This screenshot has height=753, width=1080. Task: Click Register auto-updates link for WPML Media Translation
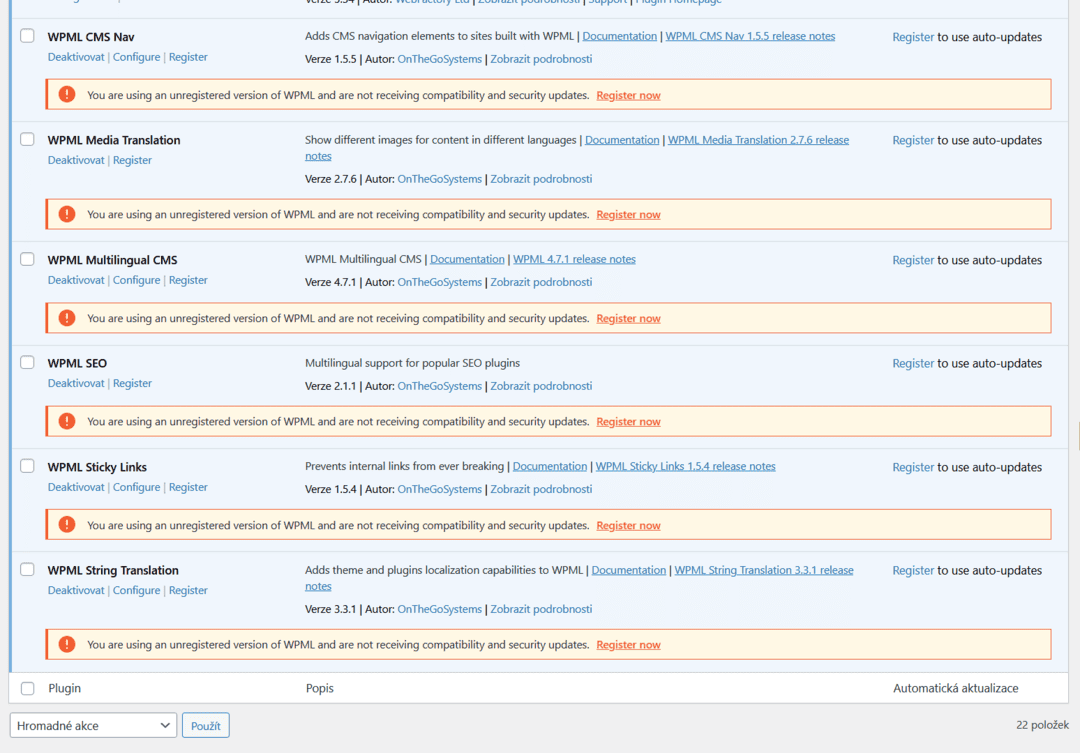pos(913,141)
